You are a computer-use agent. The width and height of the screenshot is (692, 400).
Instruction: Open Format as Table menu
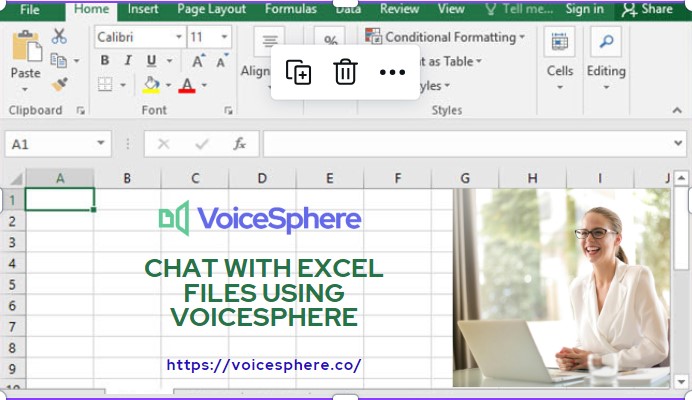449,61
